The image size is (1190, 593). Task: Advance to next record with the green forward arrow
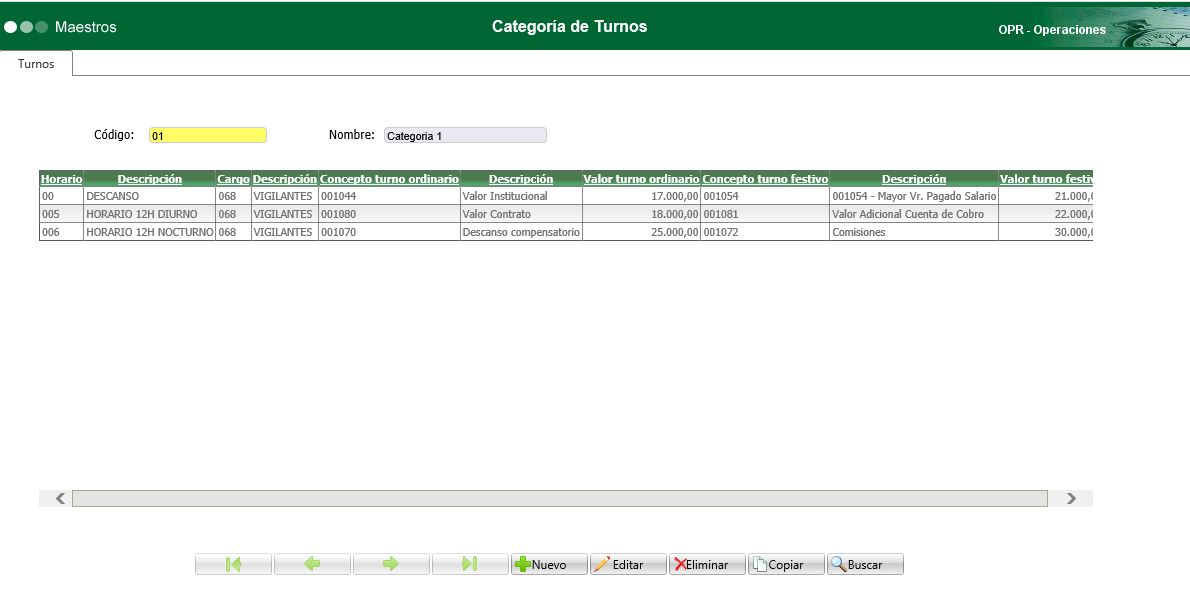click(x=391, y=563)
